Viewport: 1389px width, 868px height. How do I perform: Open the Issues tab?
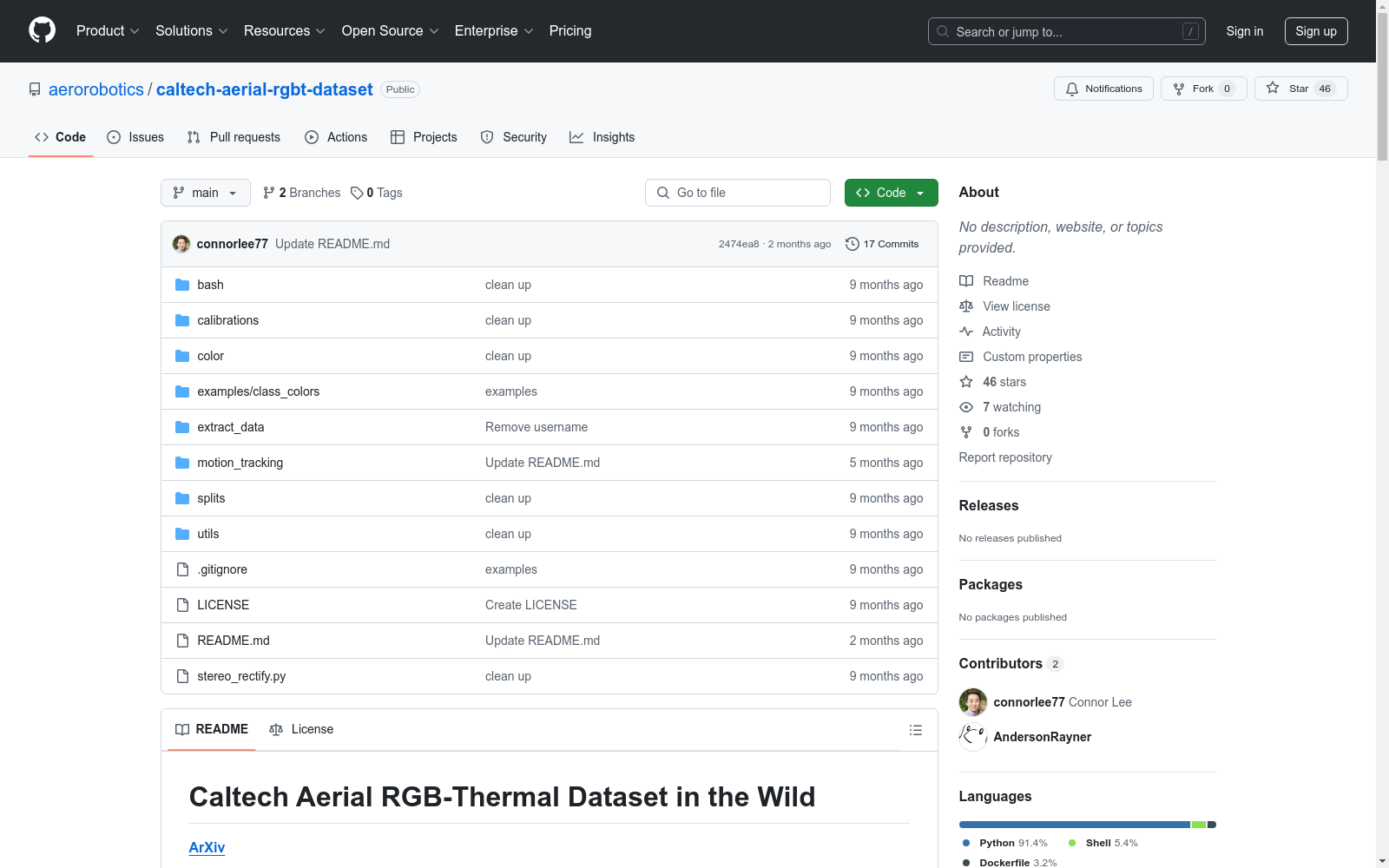pos(135,137)
